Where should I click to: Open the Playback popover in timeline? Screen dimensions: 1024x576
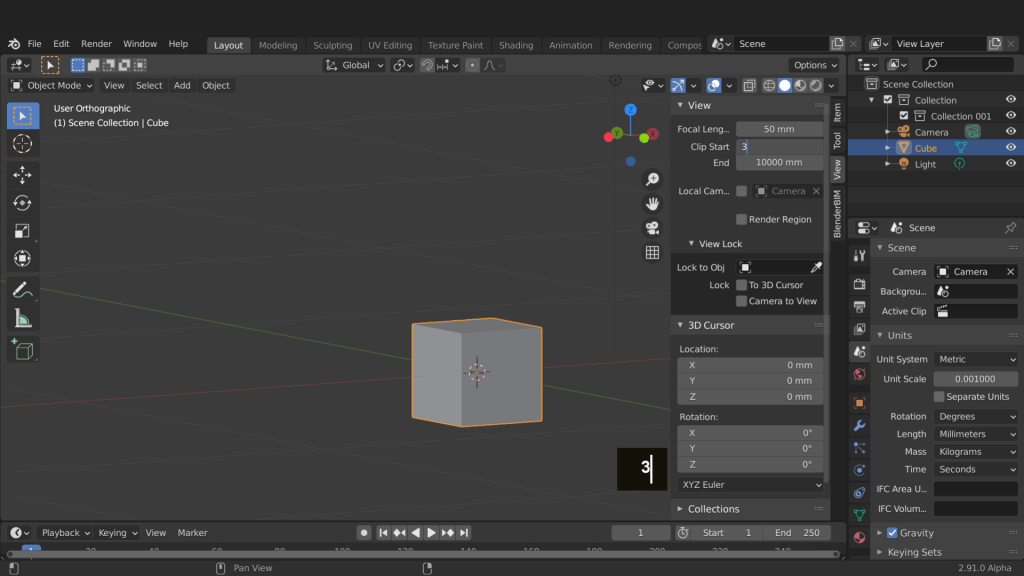pyautogui.click(x=66, y=533)
